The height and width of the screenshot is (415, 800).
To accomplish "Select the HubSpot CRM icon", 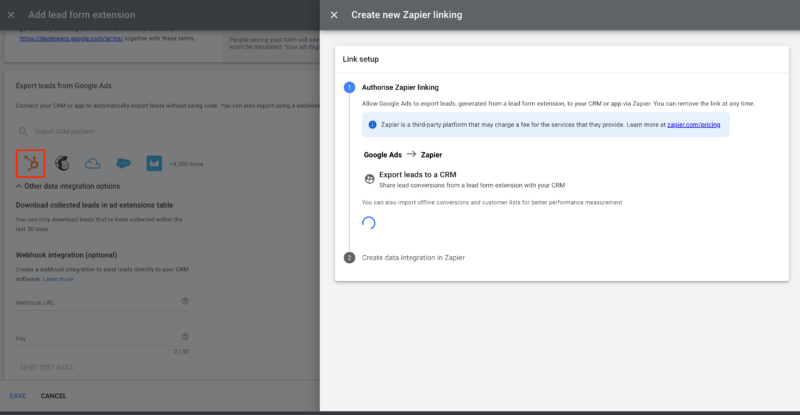I will click(x=31, y=163).
